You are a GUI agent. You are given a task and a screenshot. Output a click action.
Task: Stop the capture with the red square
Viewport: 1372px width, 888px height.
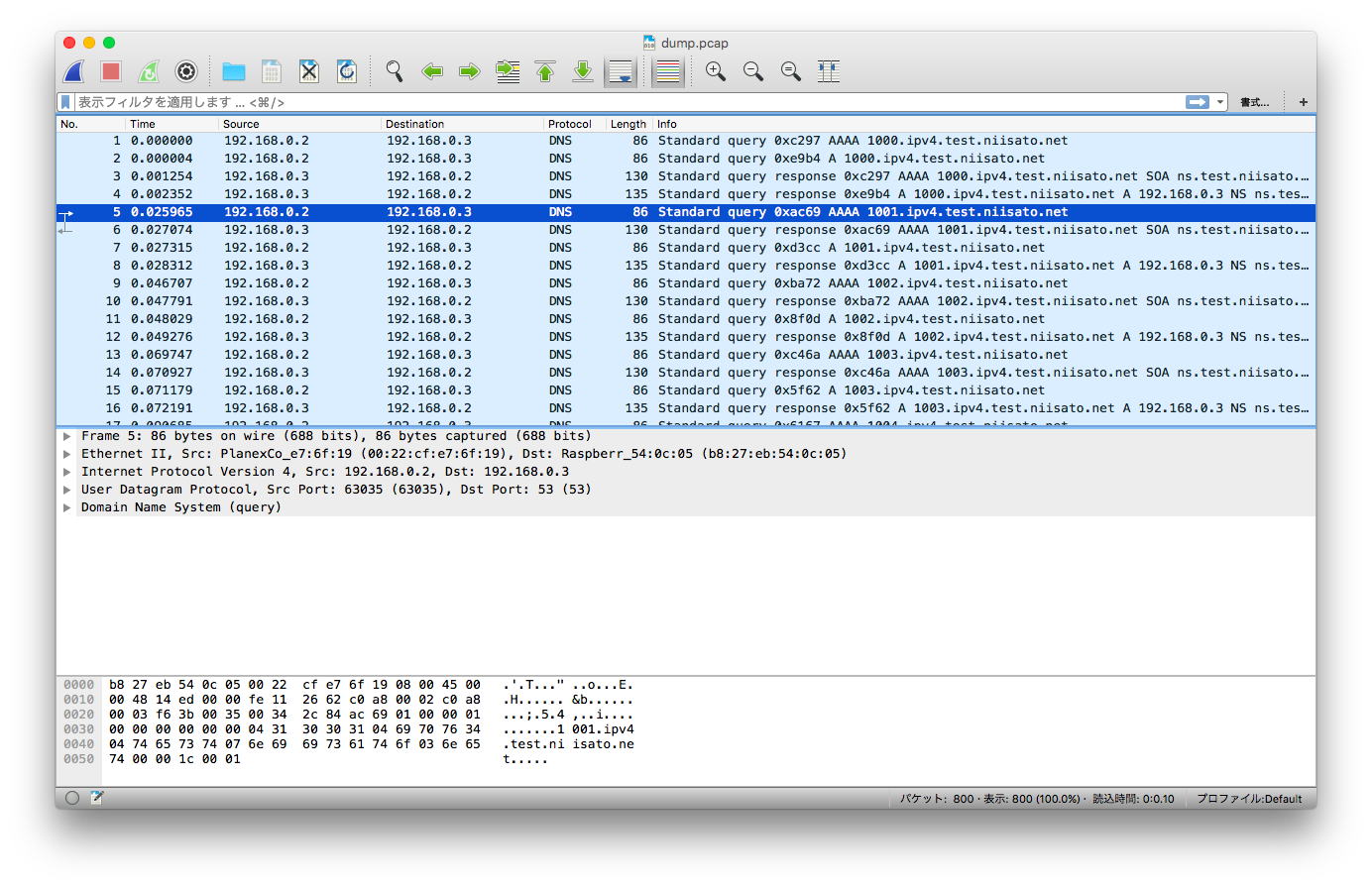[x=111, y=71]
